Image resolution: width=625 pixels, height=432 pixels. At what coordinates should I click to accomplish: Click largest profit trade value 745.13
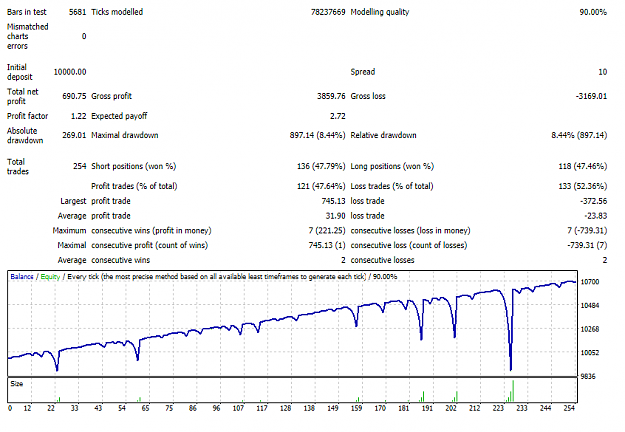tap(333, 201)
